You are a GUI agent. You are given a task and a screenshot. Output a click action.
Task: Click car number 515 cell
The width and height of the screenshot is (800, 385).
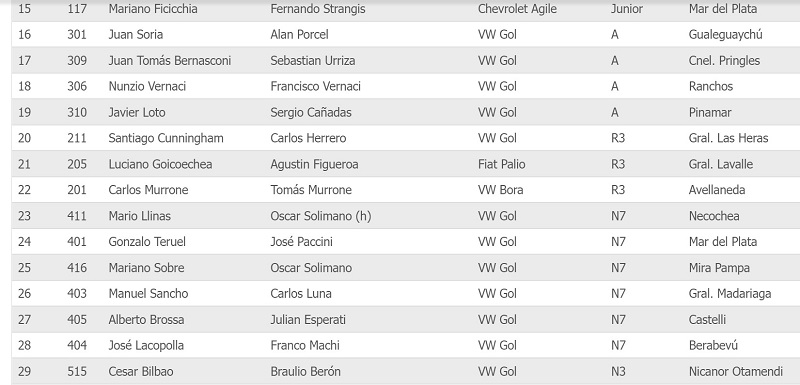pyautogui.click(x=77, y=372)
